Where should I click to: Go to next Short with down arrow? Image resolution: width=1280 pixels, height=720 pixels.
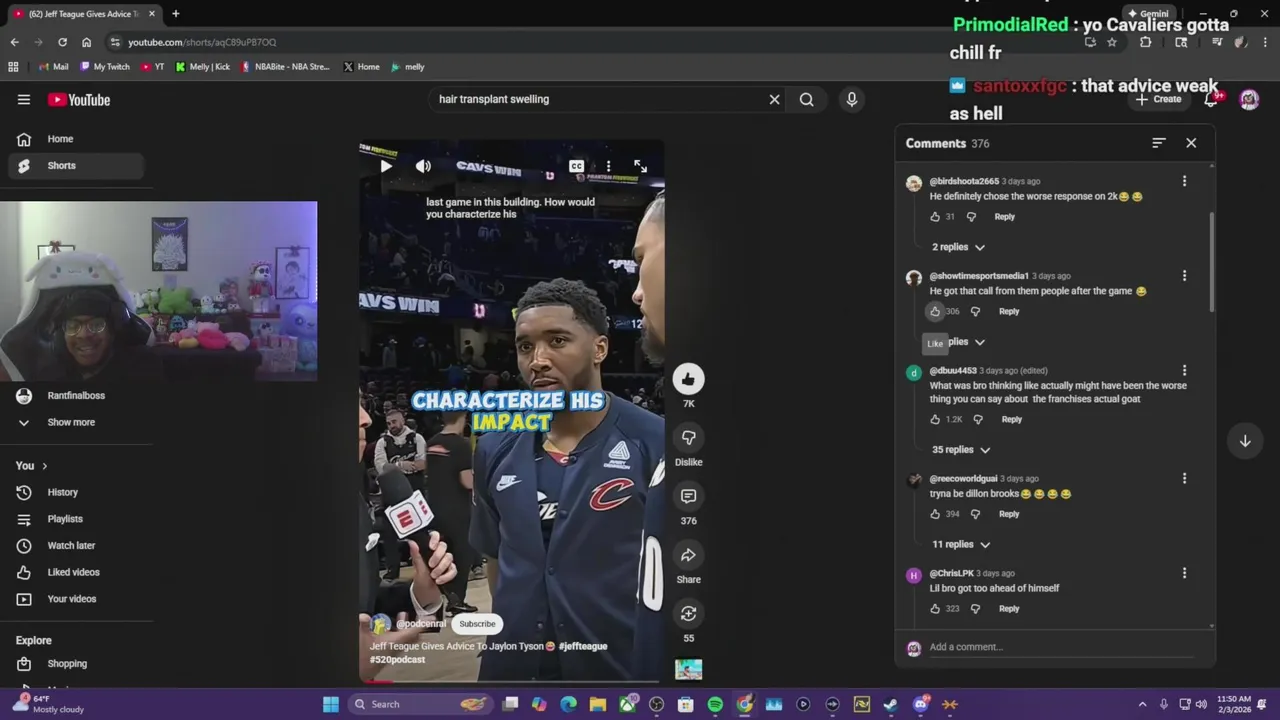[x=1245, y=441]
